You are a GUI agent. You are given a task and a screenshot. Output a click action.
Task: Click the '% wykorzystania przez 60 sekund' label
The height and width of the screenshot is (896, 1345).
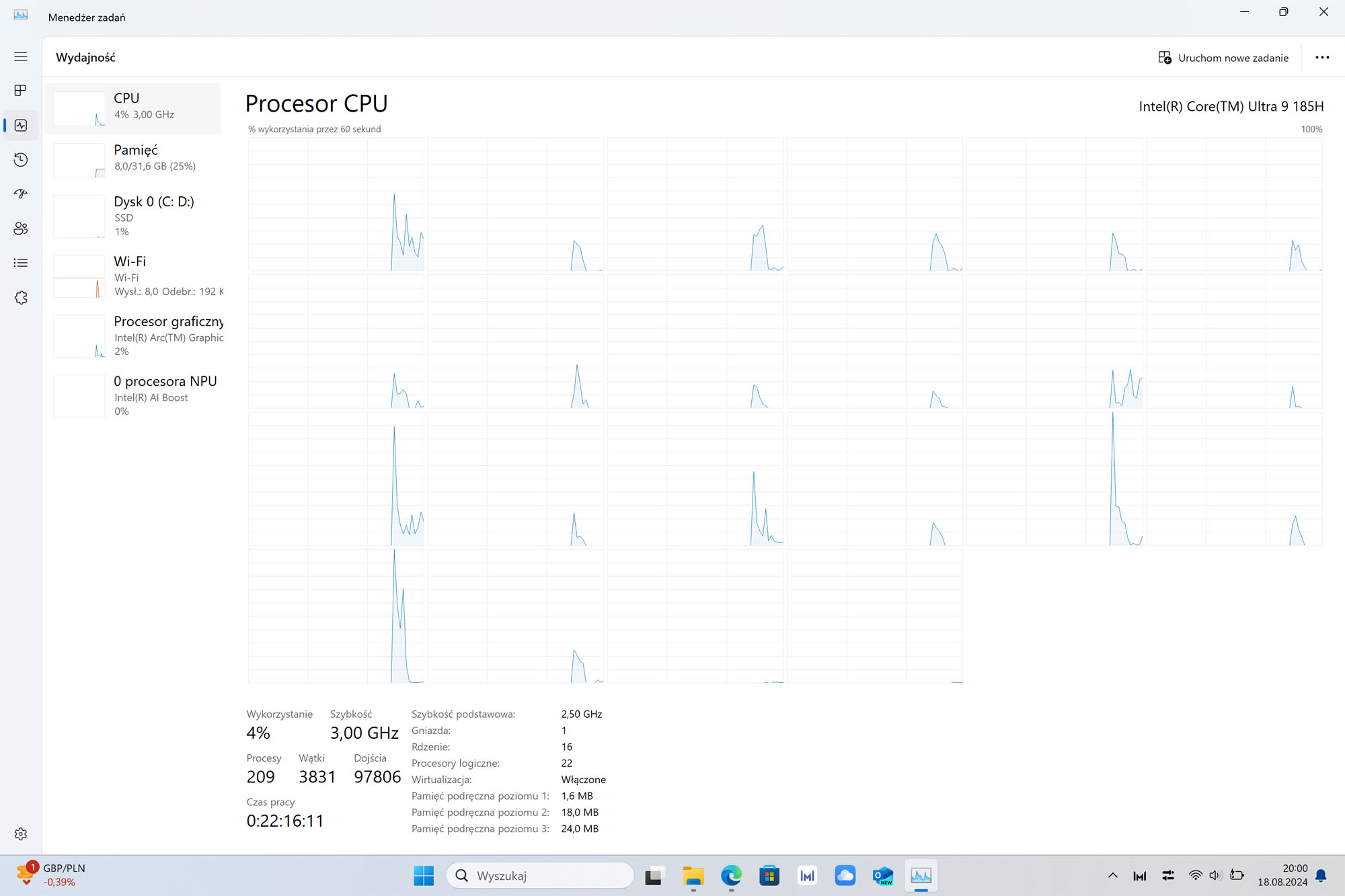coord(314,129)
